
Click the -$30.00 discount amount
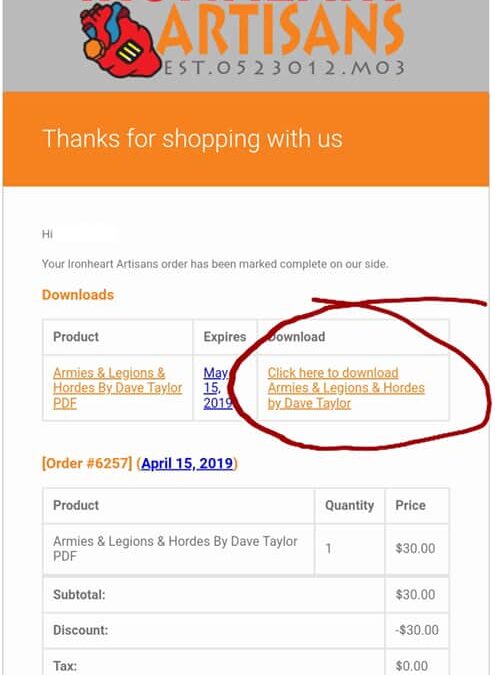click(417, 630)
